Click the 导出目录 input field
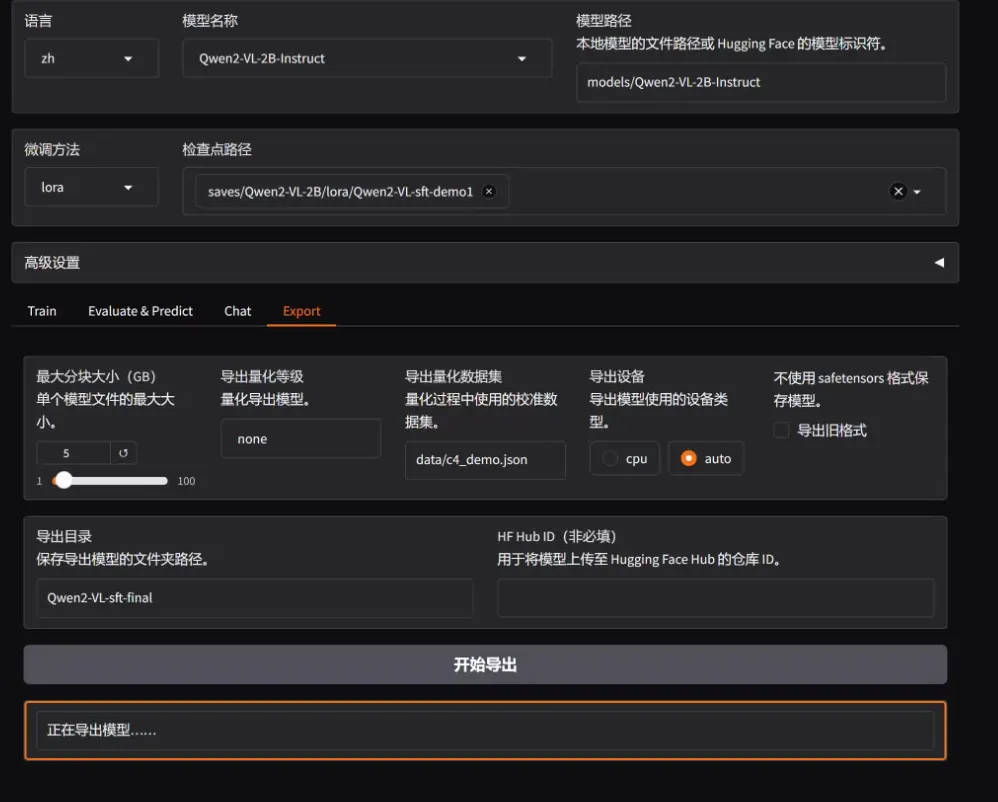Screen dimensions: 998x802 click(255, 598)
